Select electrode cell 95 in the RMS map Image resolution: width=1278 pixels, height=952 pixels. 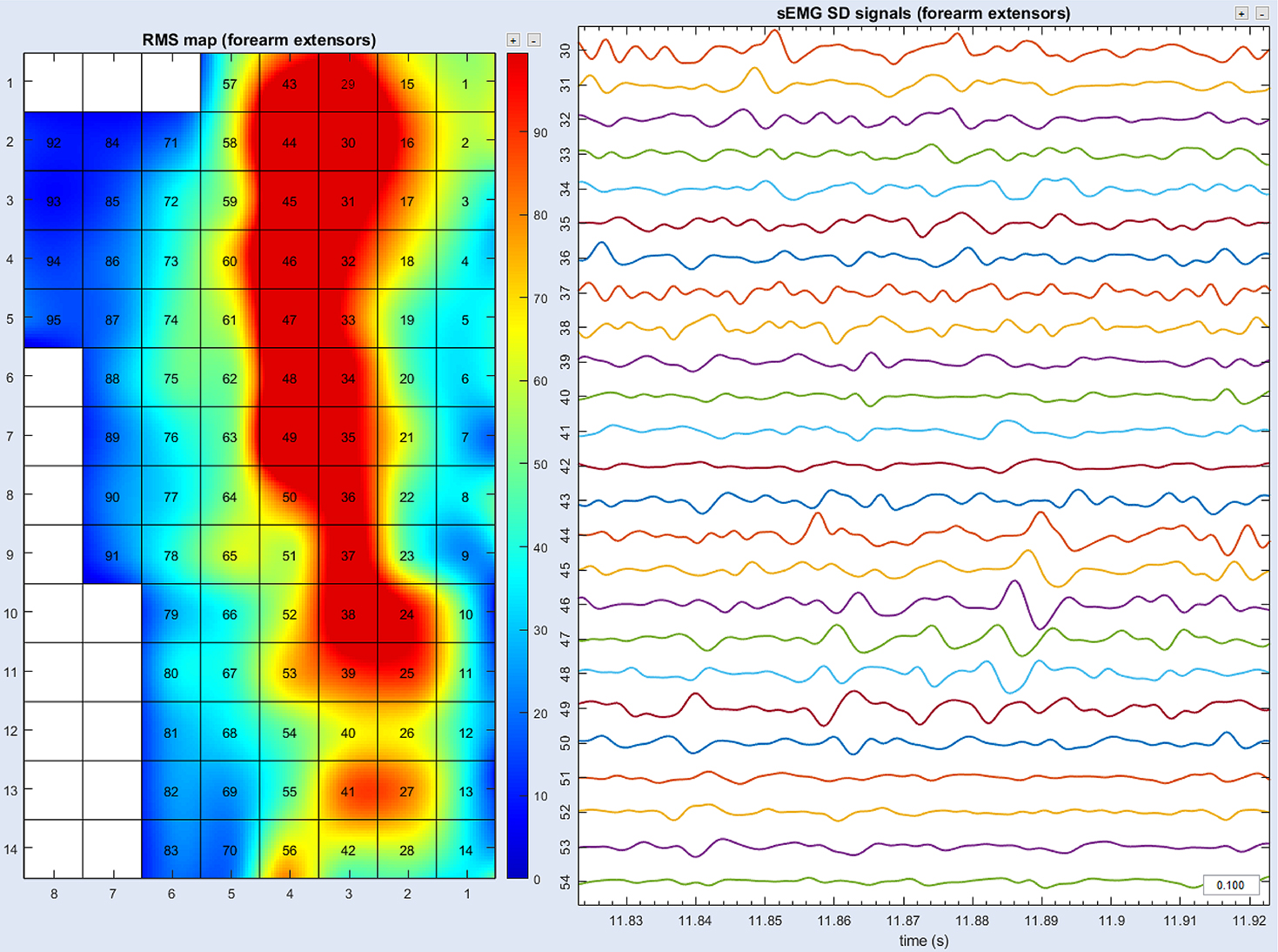[53, 319]
